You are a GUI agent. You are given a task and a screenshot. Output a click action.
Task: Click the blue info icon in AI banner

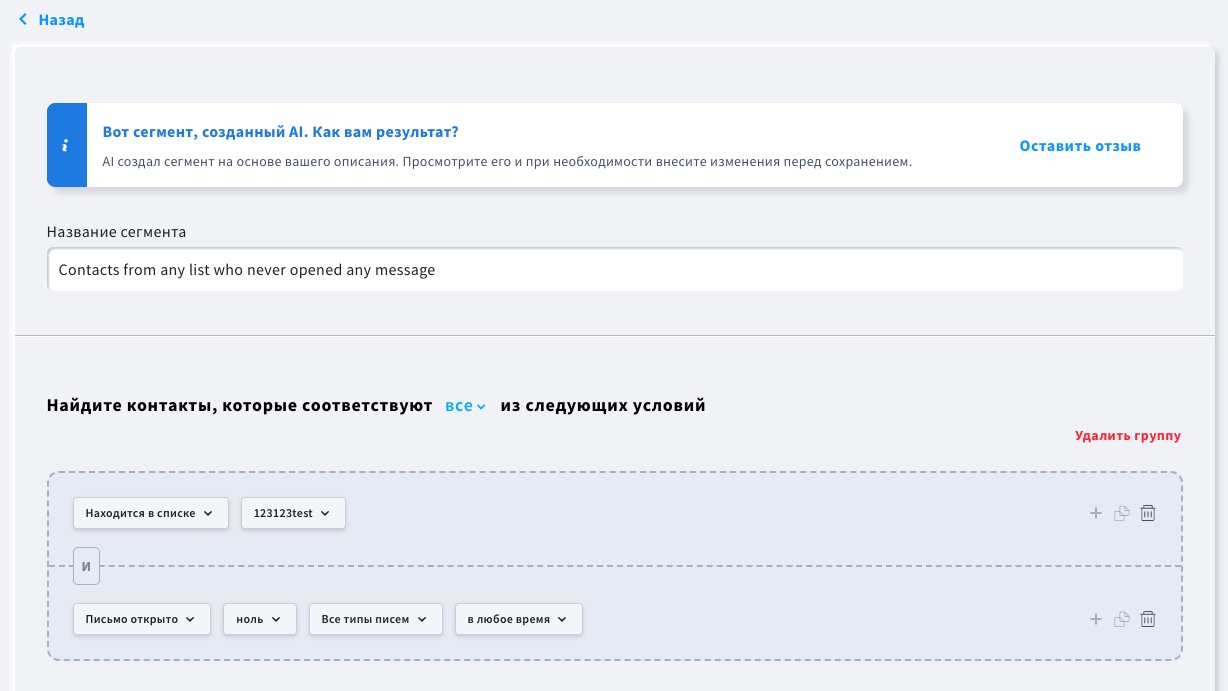click(66, 146)
